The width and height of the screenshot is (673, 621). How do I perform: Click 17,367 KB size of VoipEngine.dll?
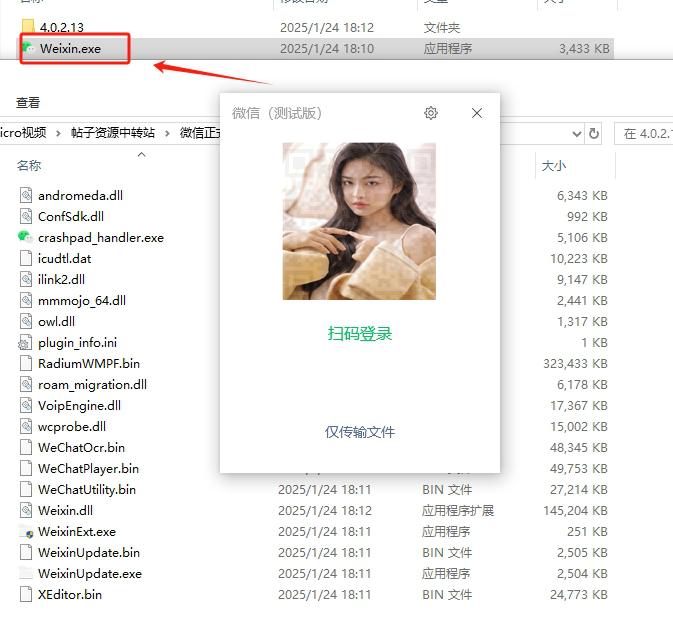coord(579,406)
